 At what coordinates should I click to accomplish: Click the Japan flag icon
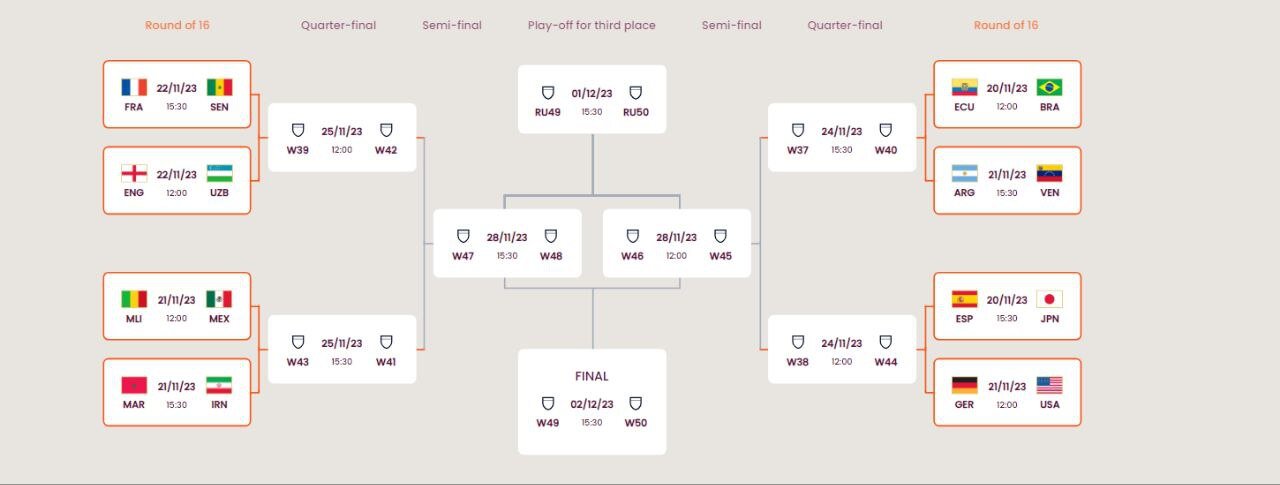(x=1049, y=299)
